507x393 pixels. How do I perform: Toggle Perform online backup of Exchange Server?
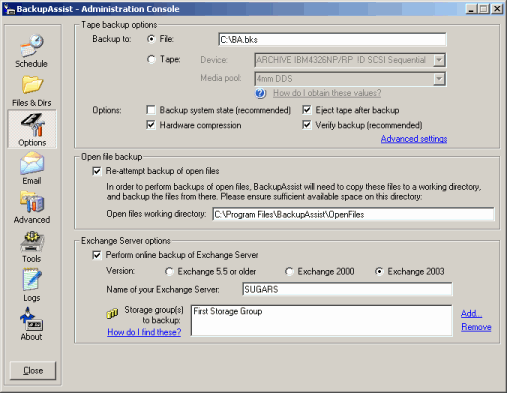point(97,255)
